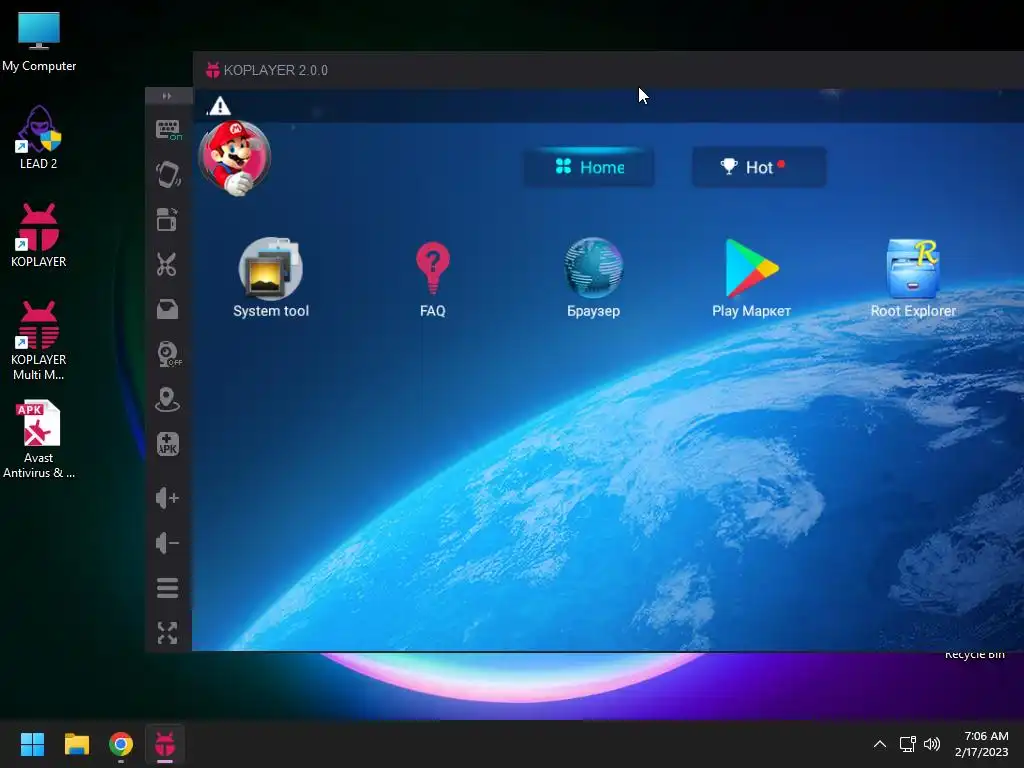Select the scissors screenshot tool
The height and width of the screenshot is (768, 1024).
167,264
